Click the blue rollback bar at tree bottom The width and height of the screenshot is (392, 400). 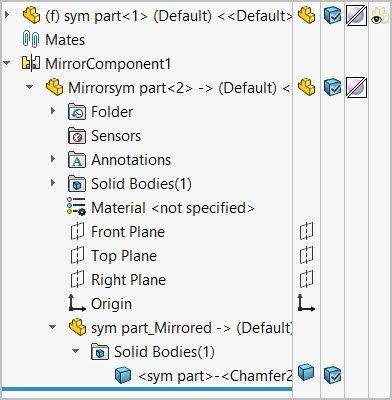[147, 389]
